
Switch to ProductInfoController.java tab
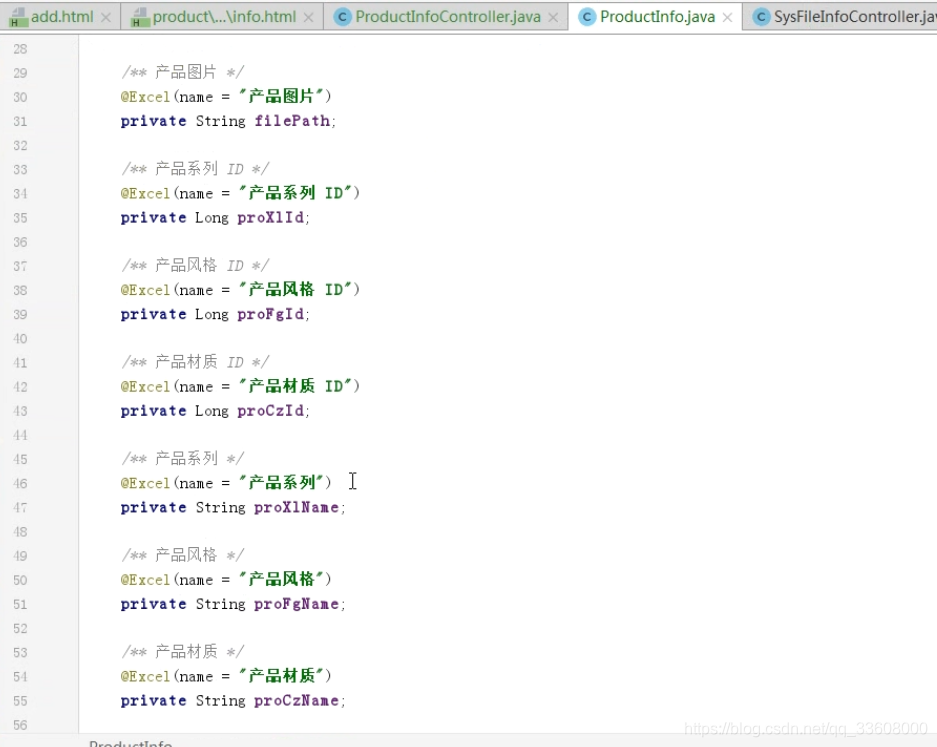(448, 17)
